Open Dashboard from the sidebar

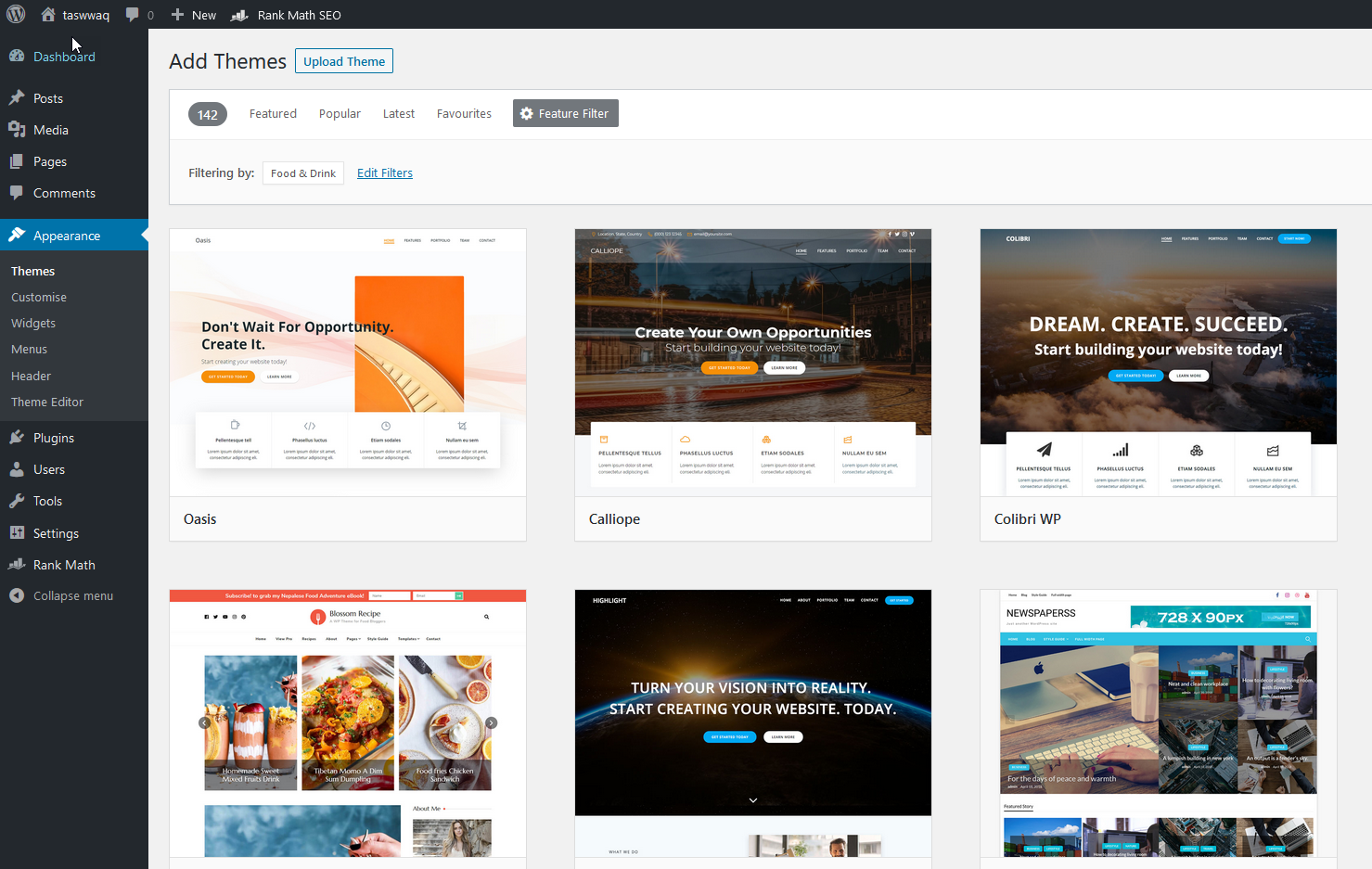pyautogui.click(x=74, y=57)
